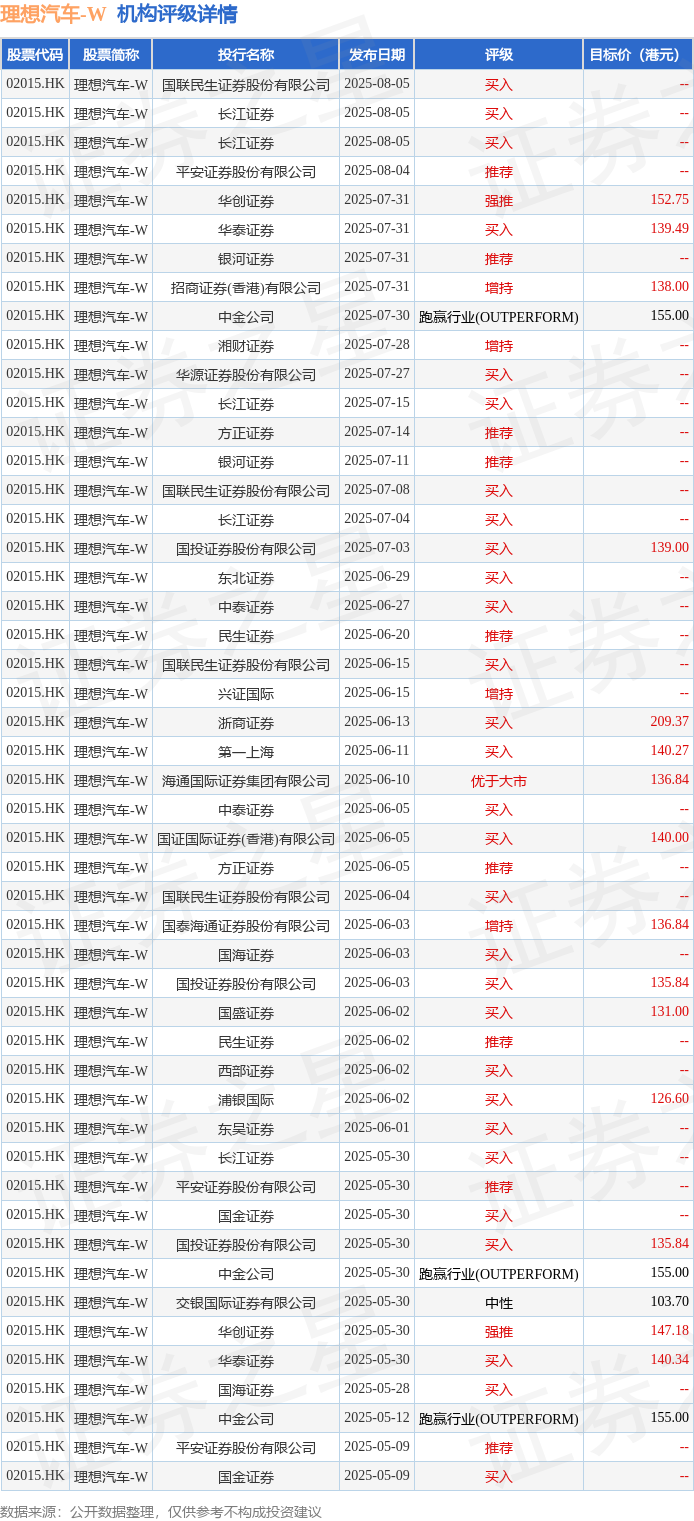Image resolution: width=694 pixels, height=1521 pixels.
Task: Select the target price 131.00
Action: coord(669,1012)
